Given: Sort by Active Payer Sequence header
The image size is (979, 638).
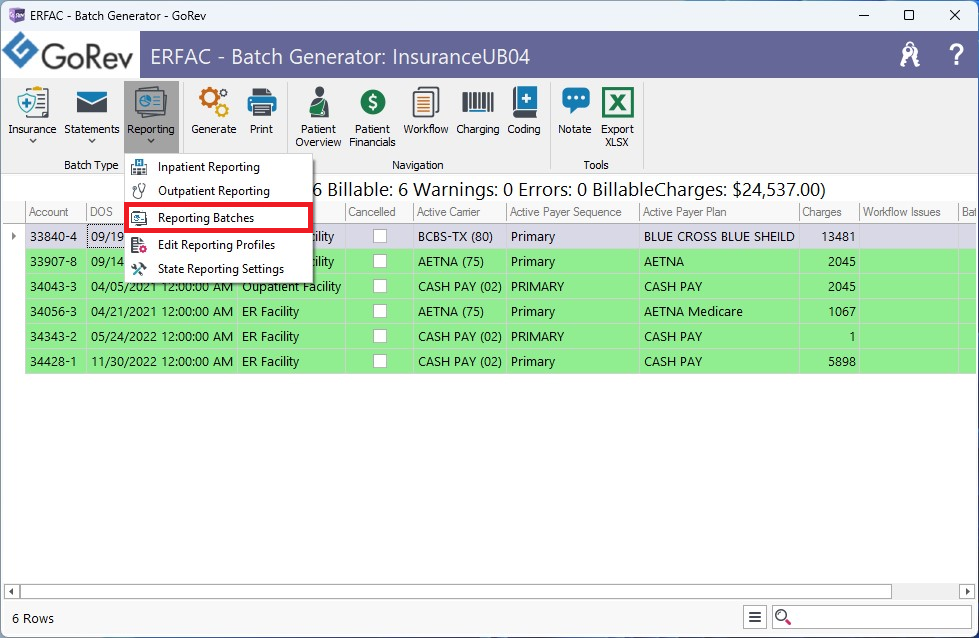Looking at the screenshot, I should click(x=573, y=212).
